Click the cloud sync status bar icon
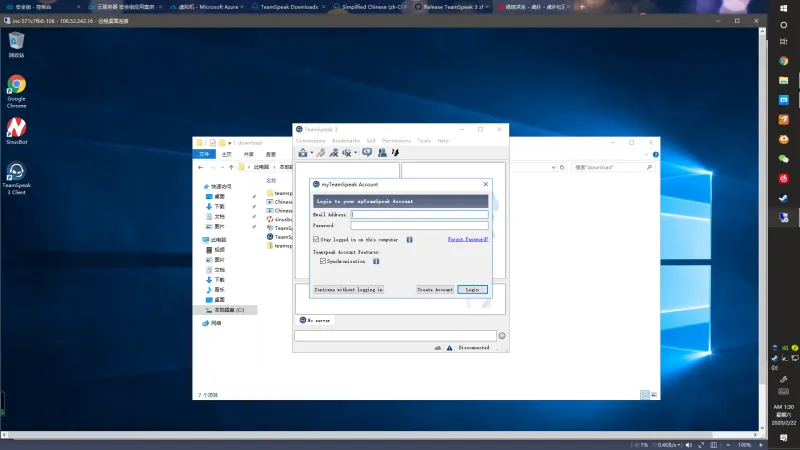 [438, 348]
